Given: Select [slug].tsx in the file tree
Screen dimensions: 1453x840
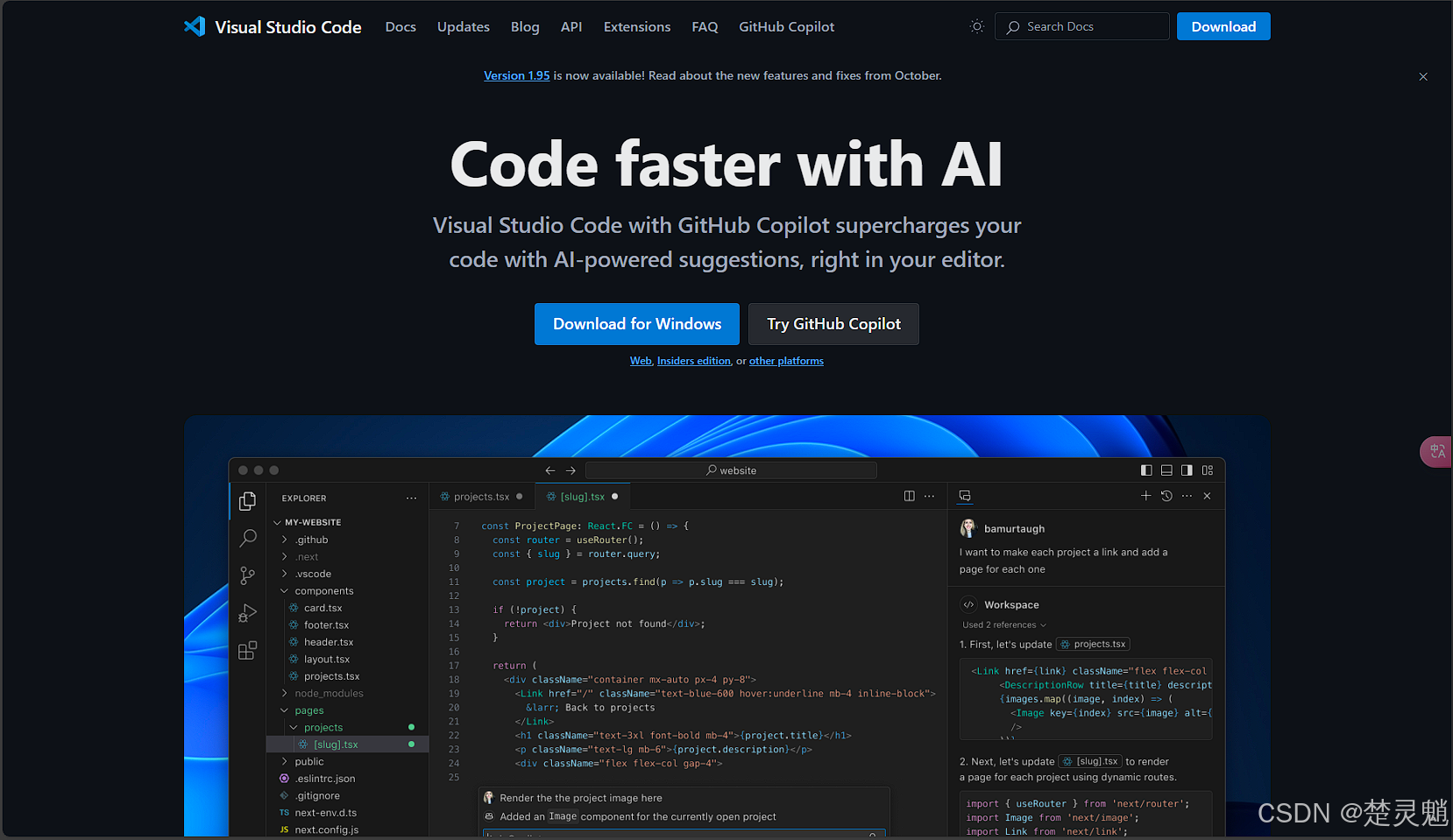Looking at the screenshot, I should (348, 745).
